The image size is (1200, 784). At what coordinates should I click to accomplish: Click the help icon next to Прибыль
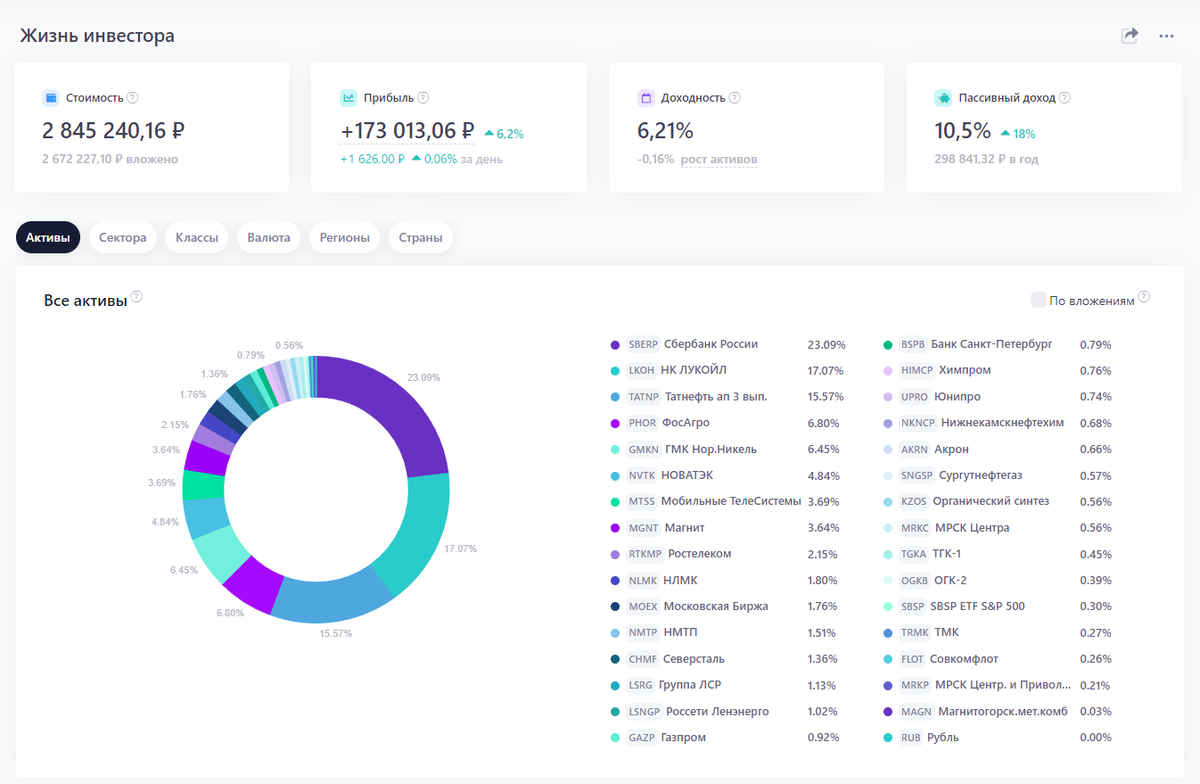point(423,98)
